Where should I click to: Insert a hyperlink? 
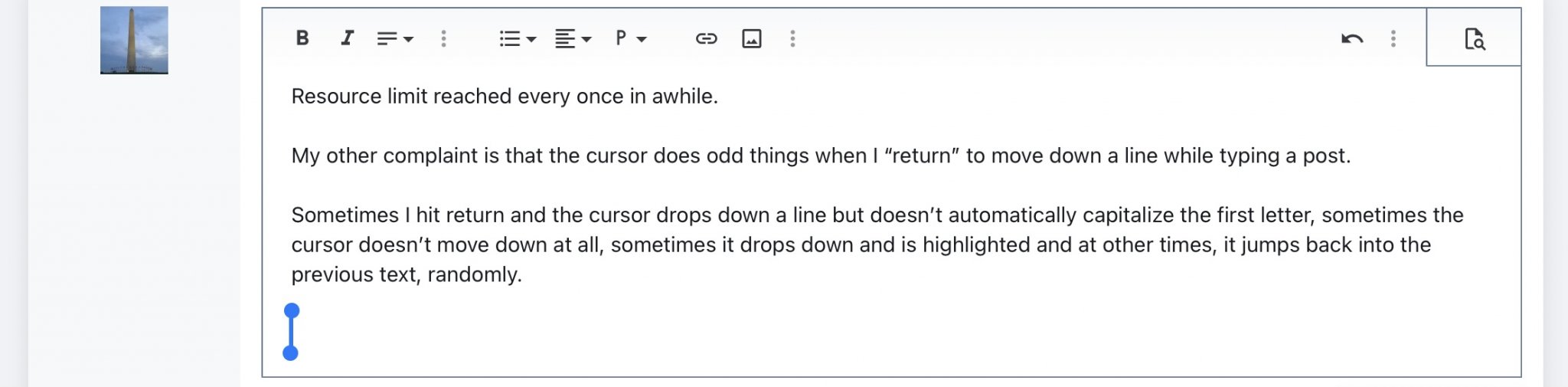[x=706, y=38]
